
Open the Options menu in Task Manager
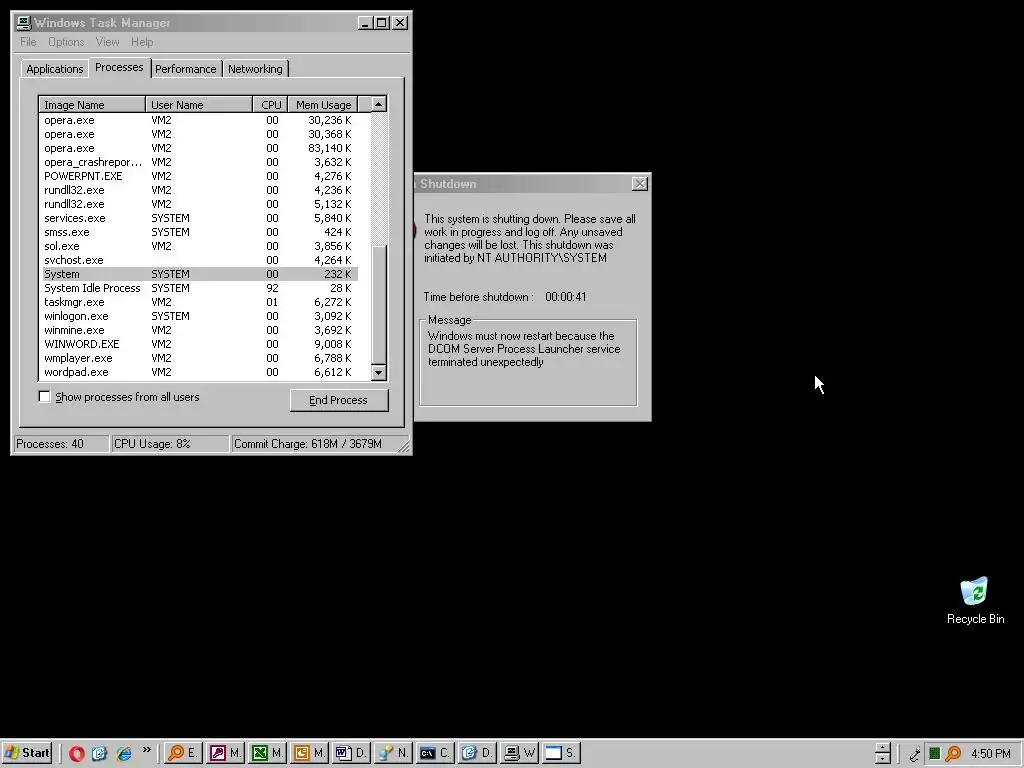(66, 42)
